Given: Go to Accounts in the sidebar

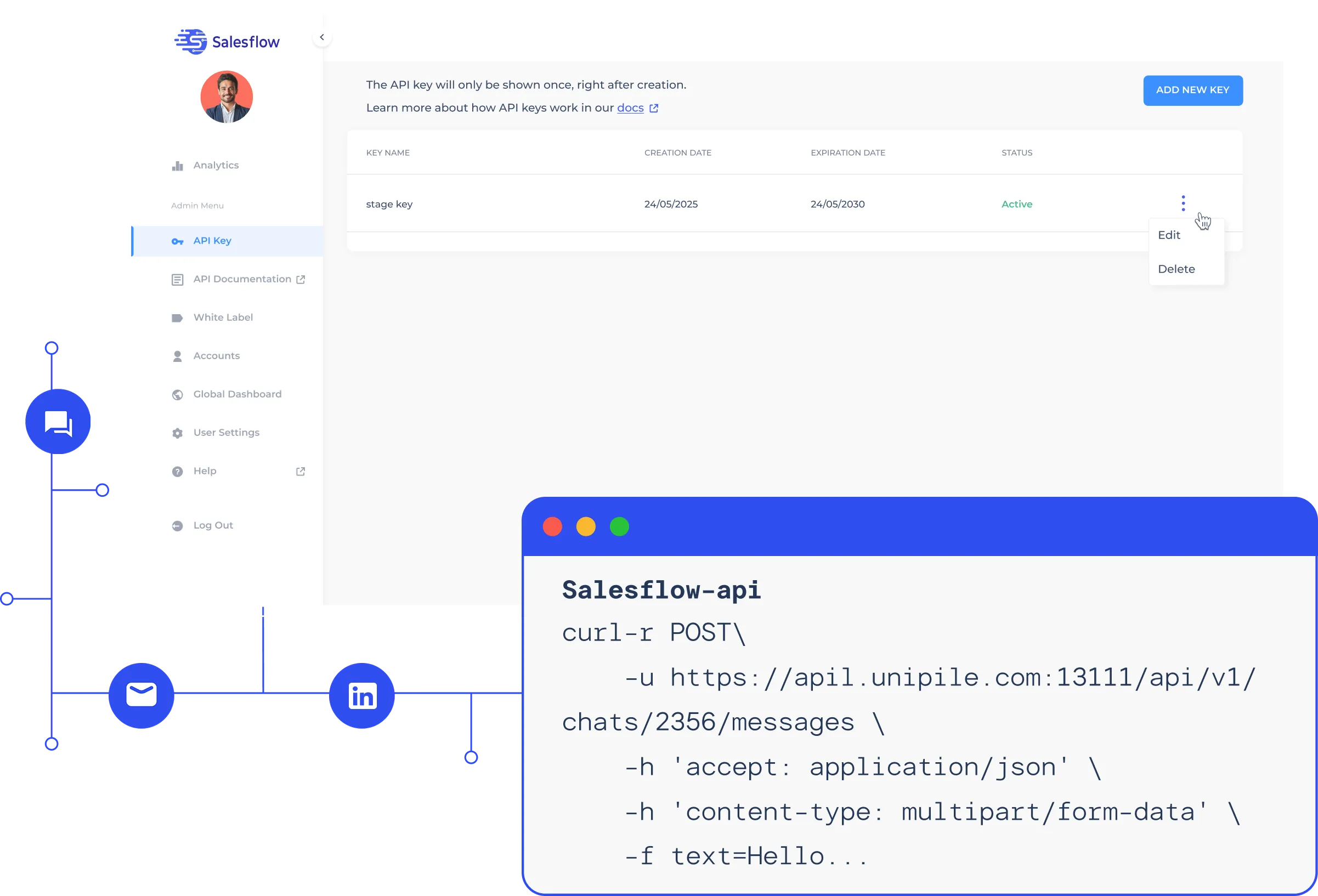Looking at the screenshot, I should tap(217, 355).
